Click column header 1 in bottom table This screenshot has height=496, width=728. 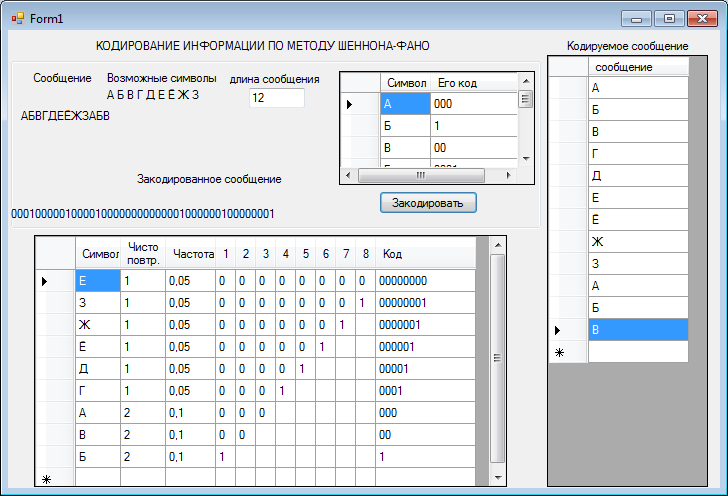click(226, 254)
